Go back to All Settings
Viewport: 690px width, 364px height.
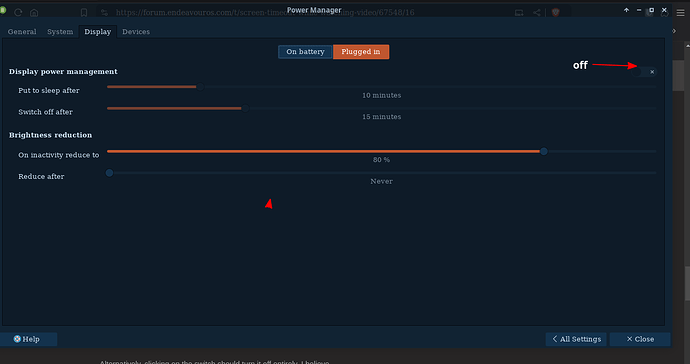pos(576,339)
